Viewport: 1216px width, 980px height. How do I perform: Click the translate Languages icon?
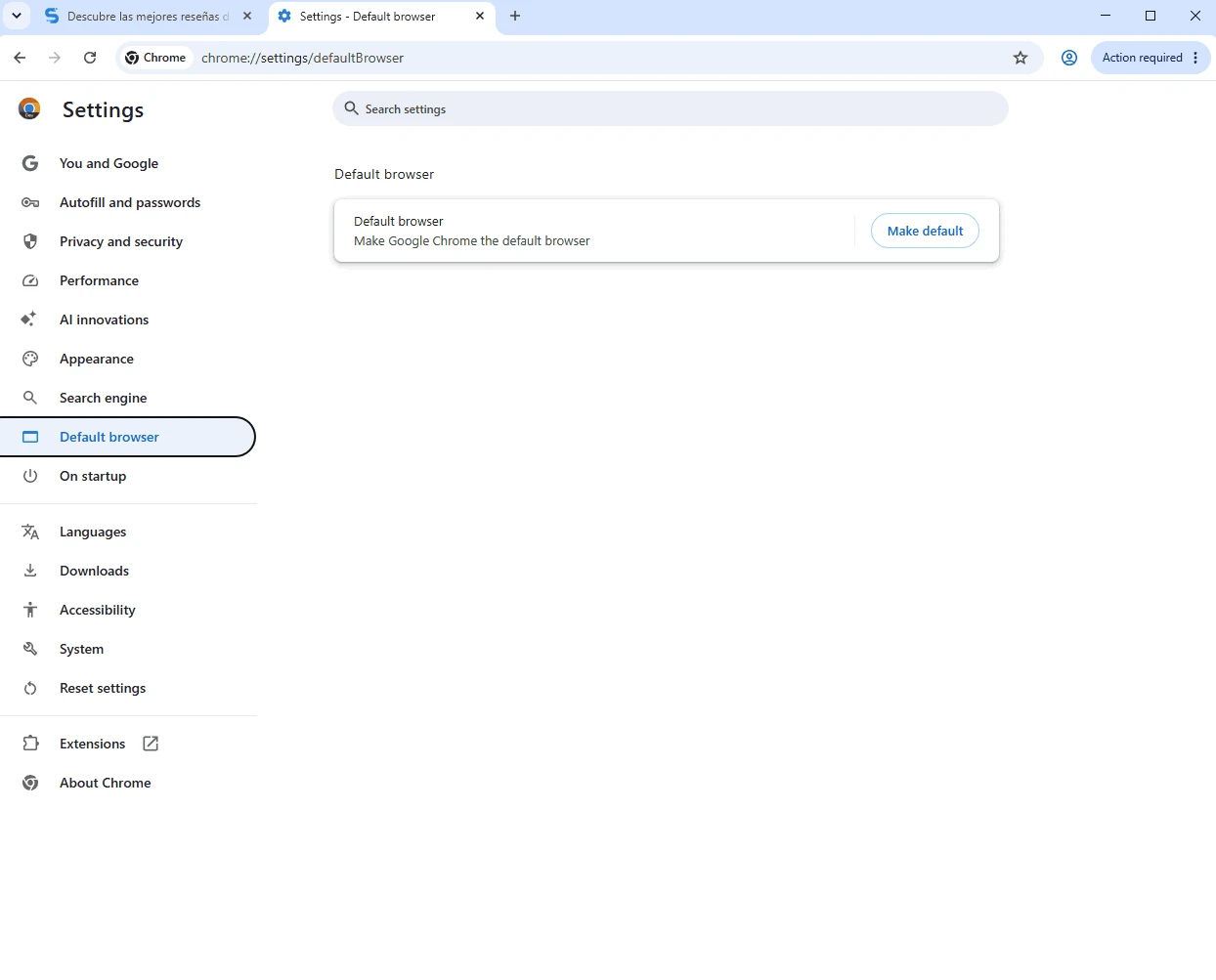(x=30, y=532)
